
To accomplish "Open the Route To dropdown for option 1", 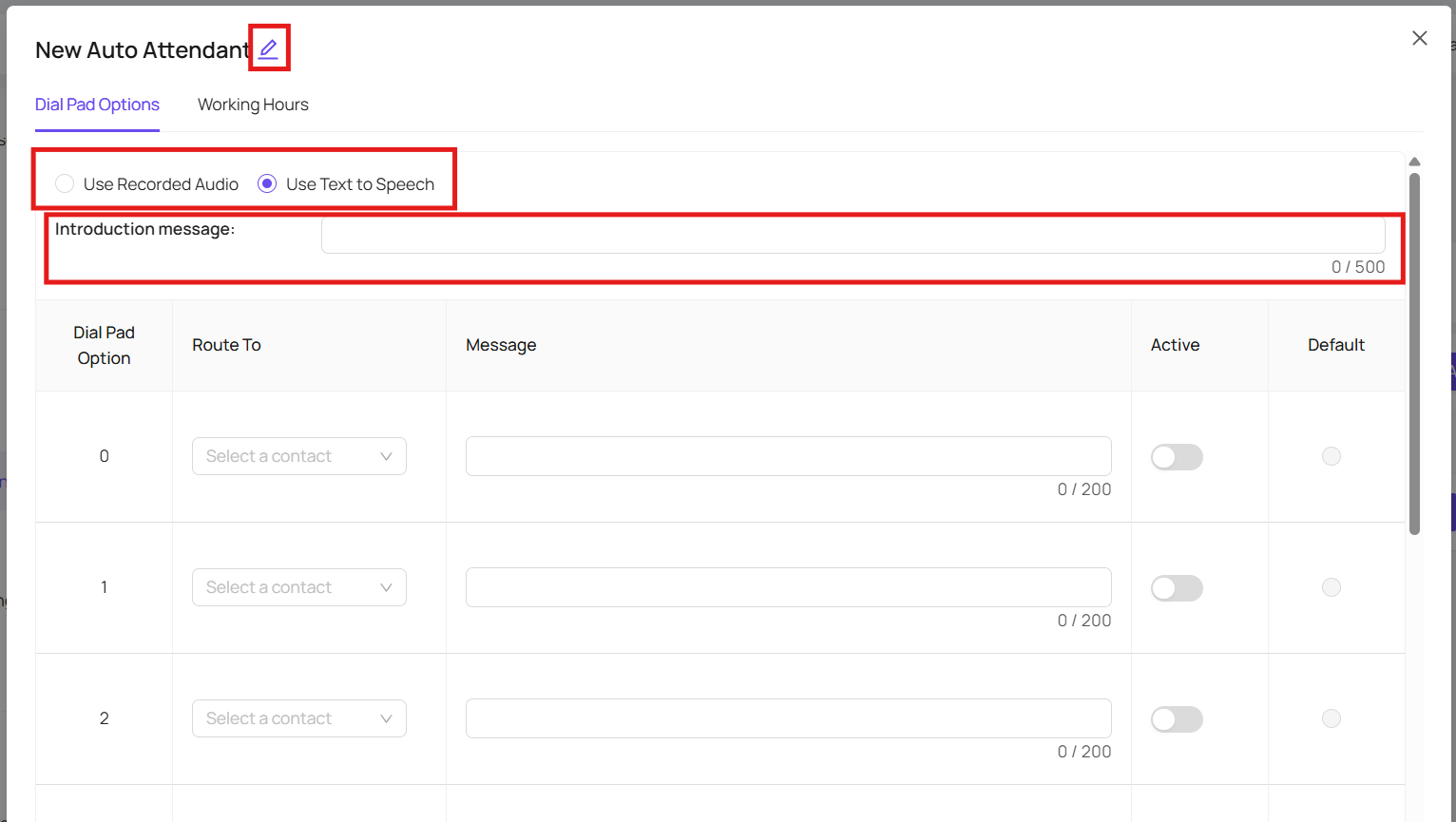I will (299, 587).
